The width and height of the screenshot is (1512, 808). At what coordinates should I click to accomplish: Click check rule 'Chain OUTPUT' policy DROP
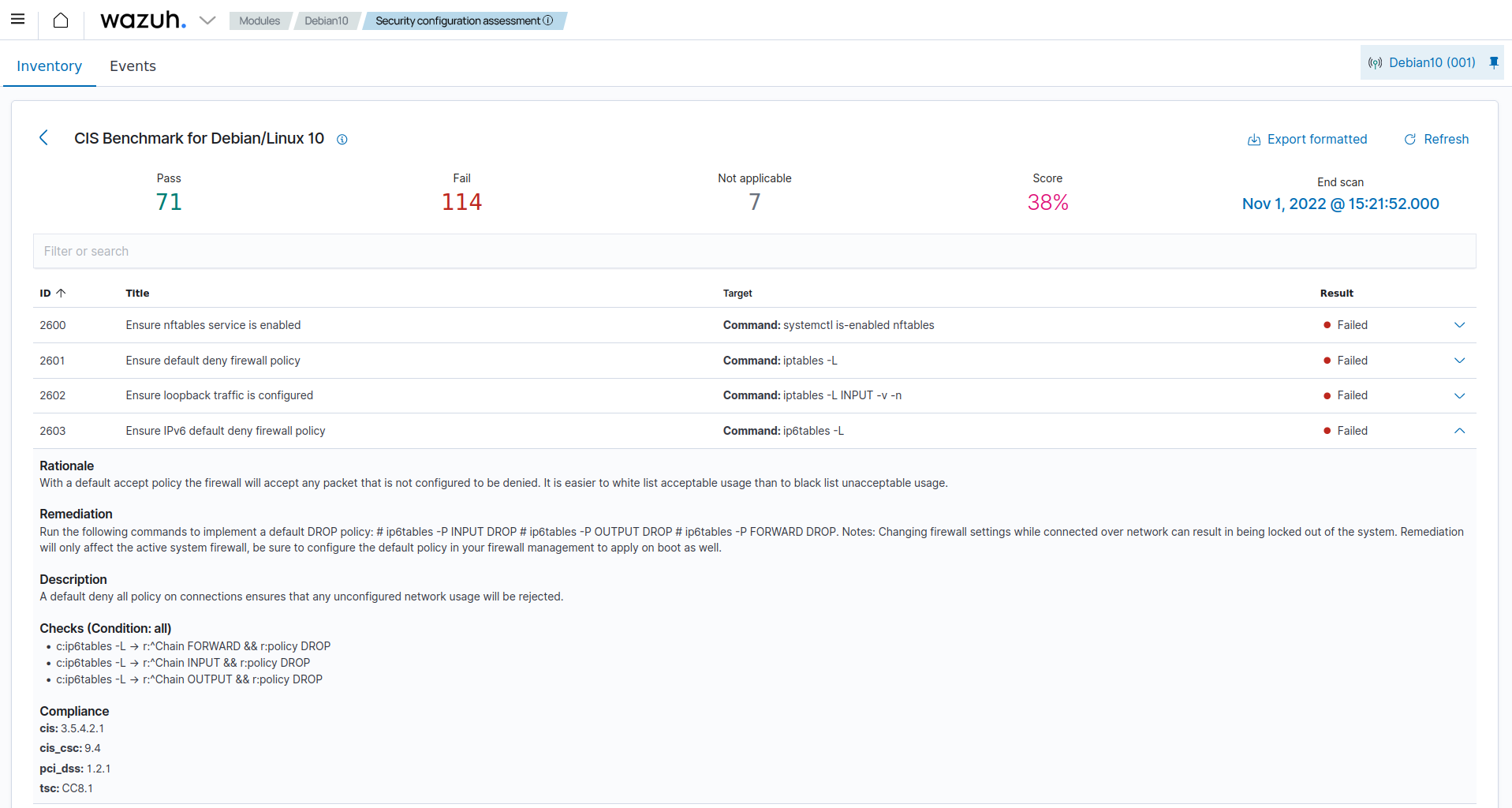coord(189,679)
